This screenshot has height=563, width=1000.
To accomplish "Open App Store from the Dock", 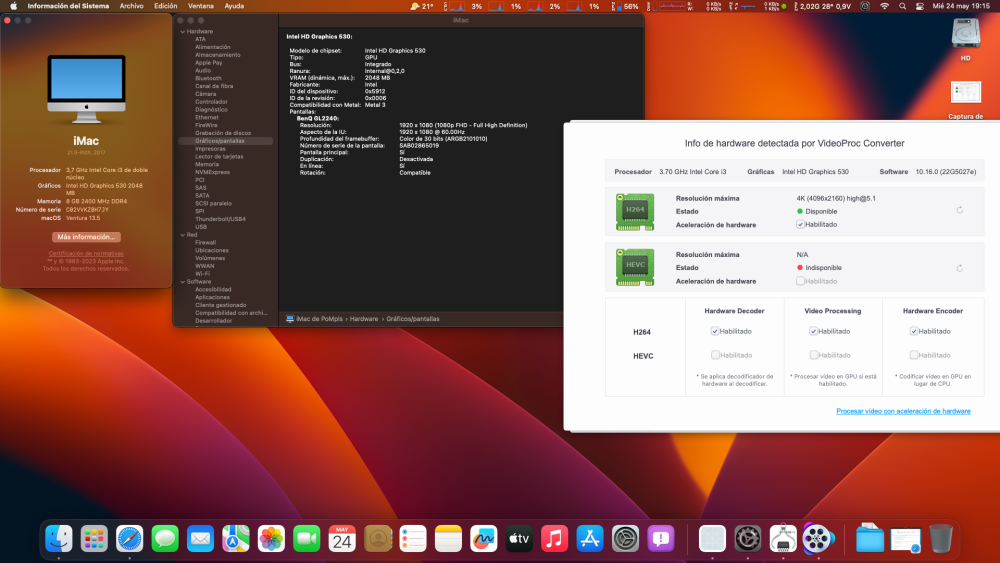I will coord(590,539).
